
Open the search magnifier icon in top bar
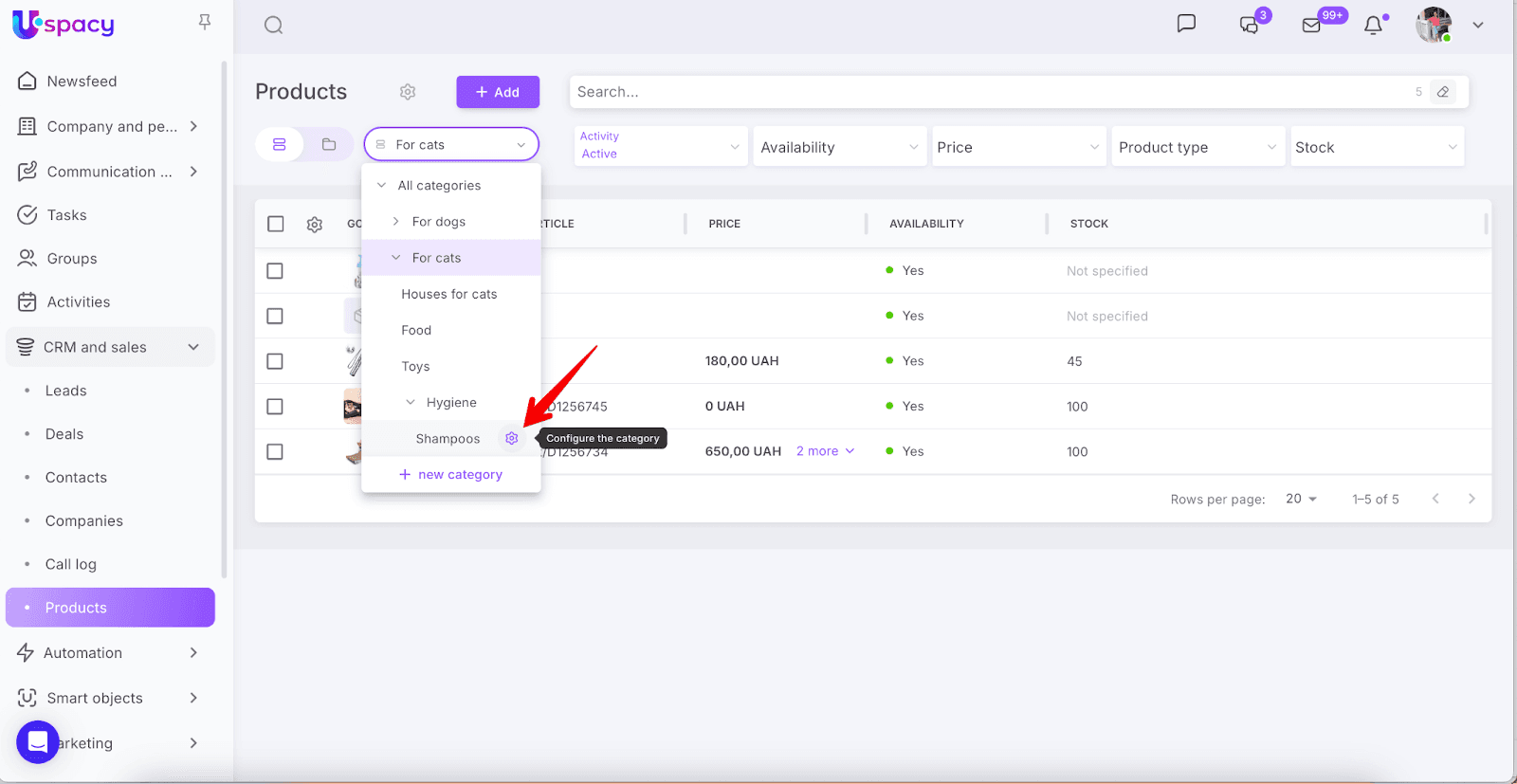click(x=274, y=26)
